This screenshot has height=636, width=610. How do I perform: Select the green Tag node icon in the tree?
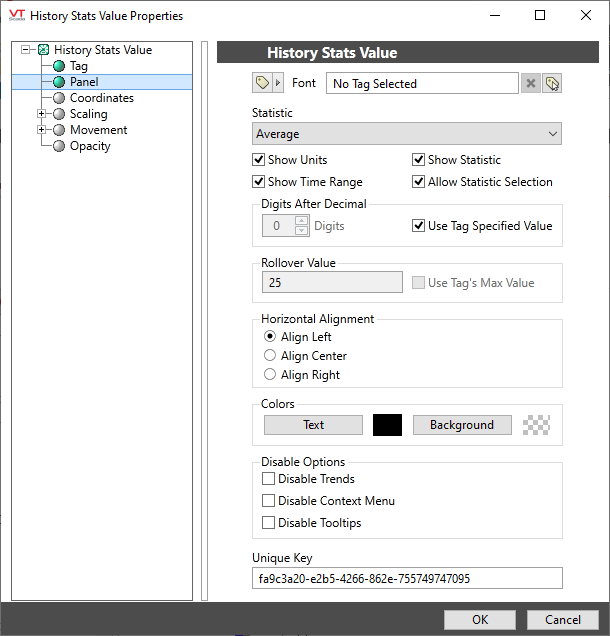point(59,66)
